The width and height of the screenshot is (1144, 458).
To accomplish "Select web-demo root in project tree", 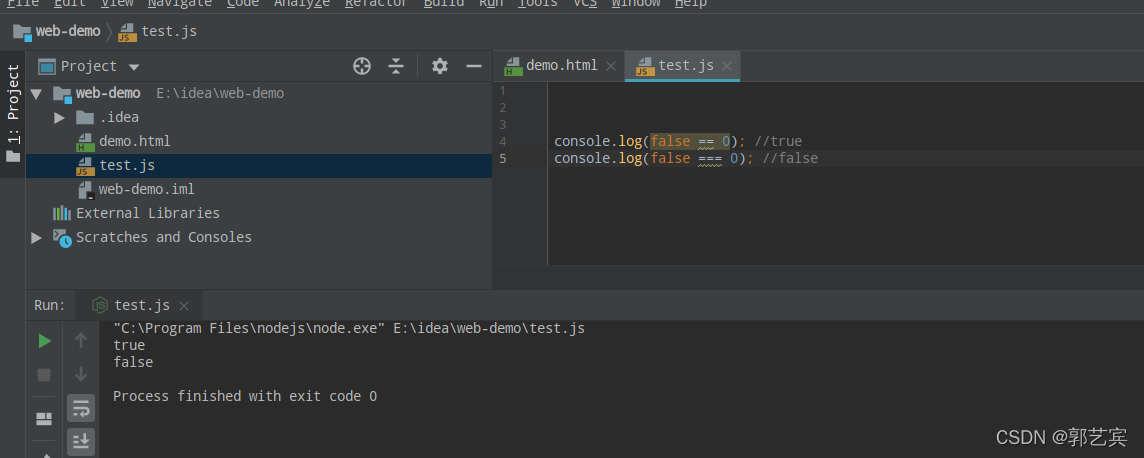I will [x=108, y=93].
